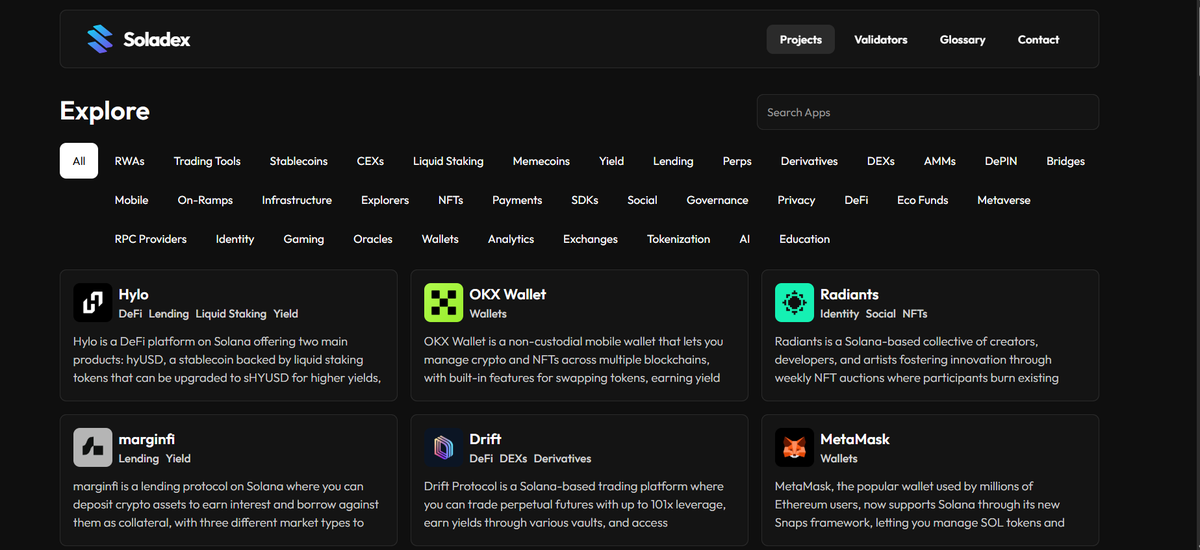The width and height of the screenshot is (1200, 550).
Task: Open the marginfi logo icon
Action: pyautogui.click(x=93, y=448)
